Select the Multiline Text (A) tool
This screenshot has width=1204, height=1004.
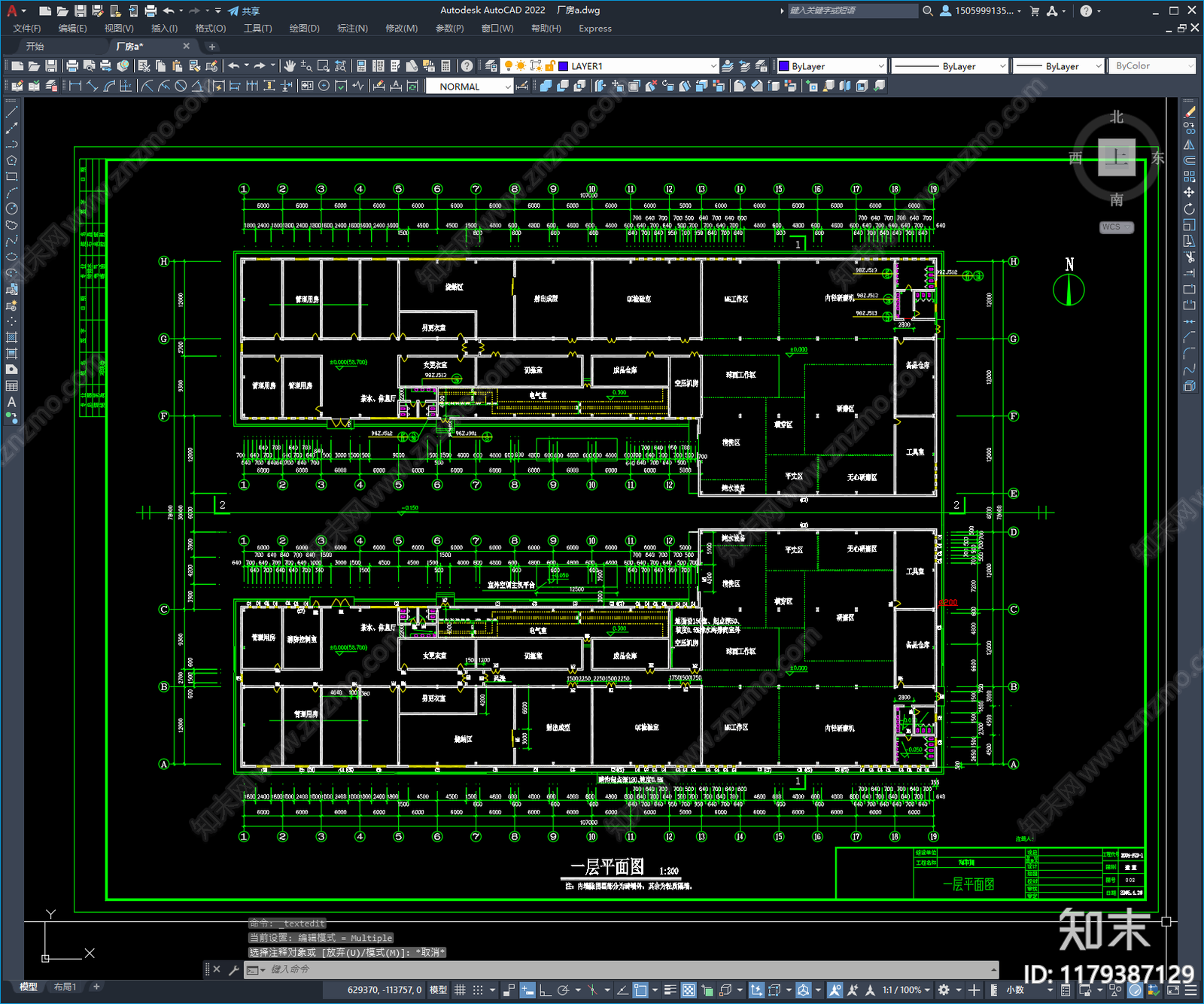[x=11, y=402]
